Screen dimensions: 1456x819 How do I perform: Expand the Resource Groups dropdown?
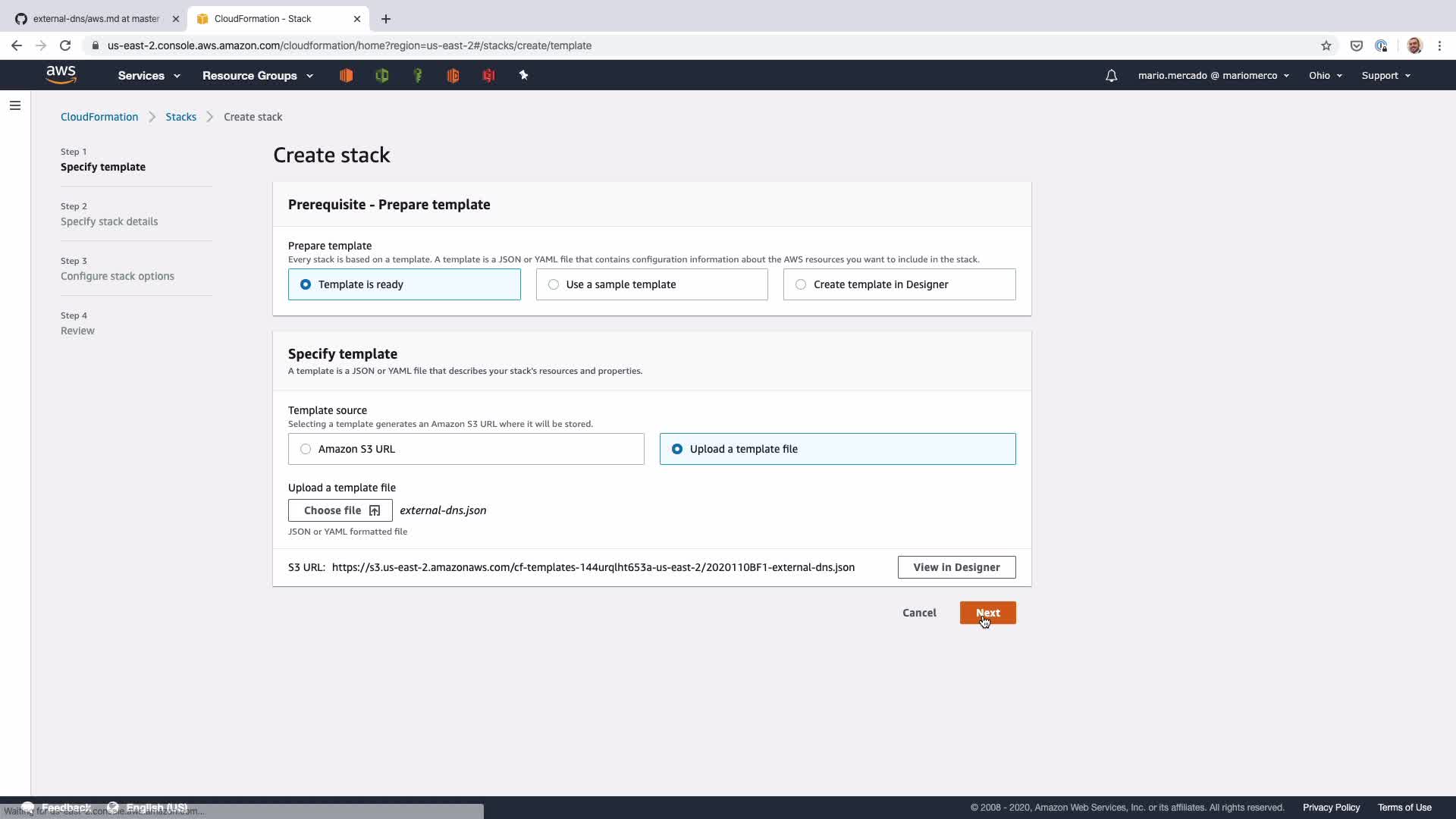point(257,76)
